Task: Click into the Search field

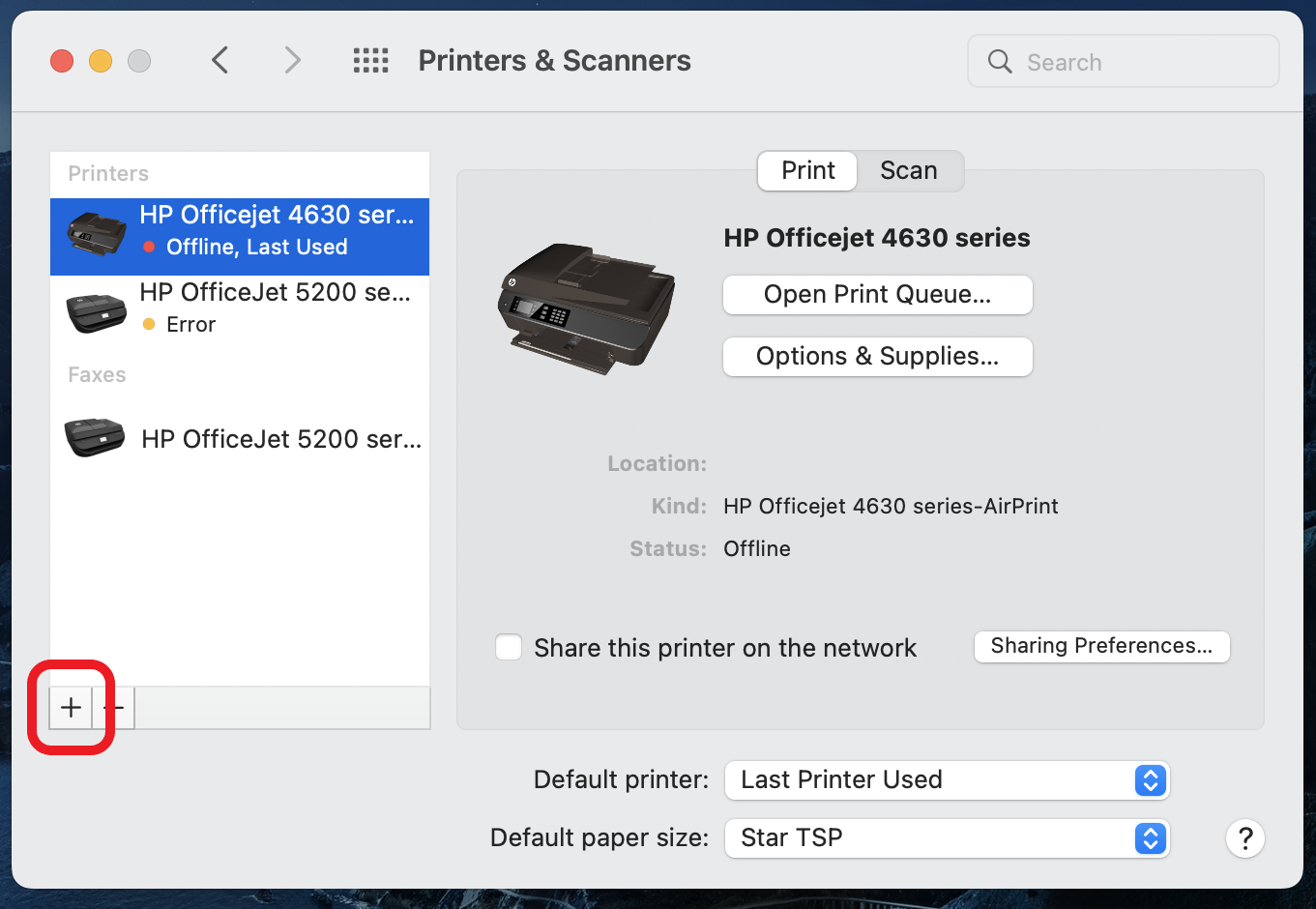Action: point(1124,62)
